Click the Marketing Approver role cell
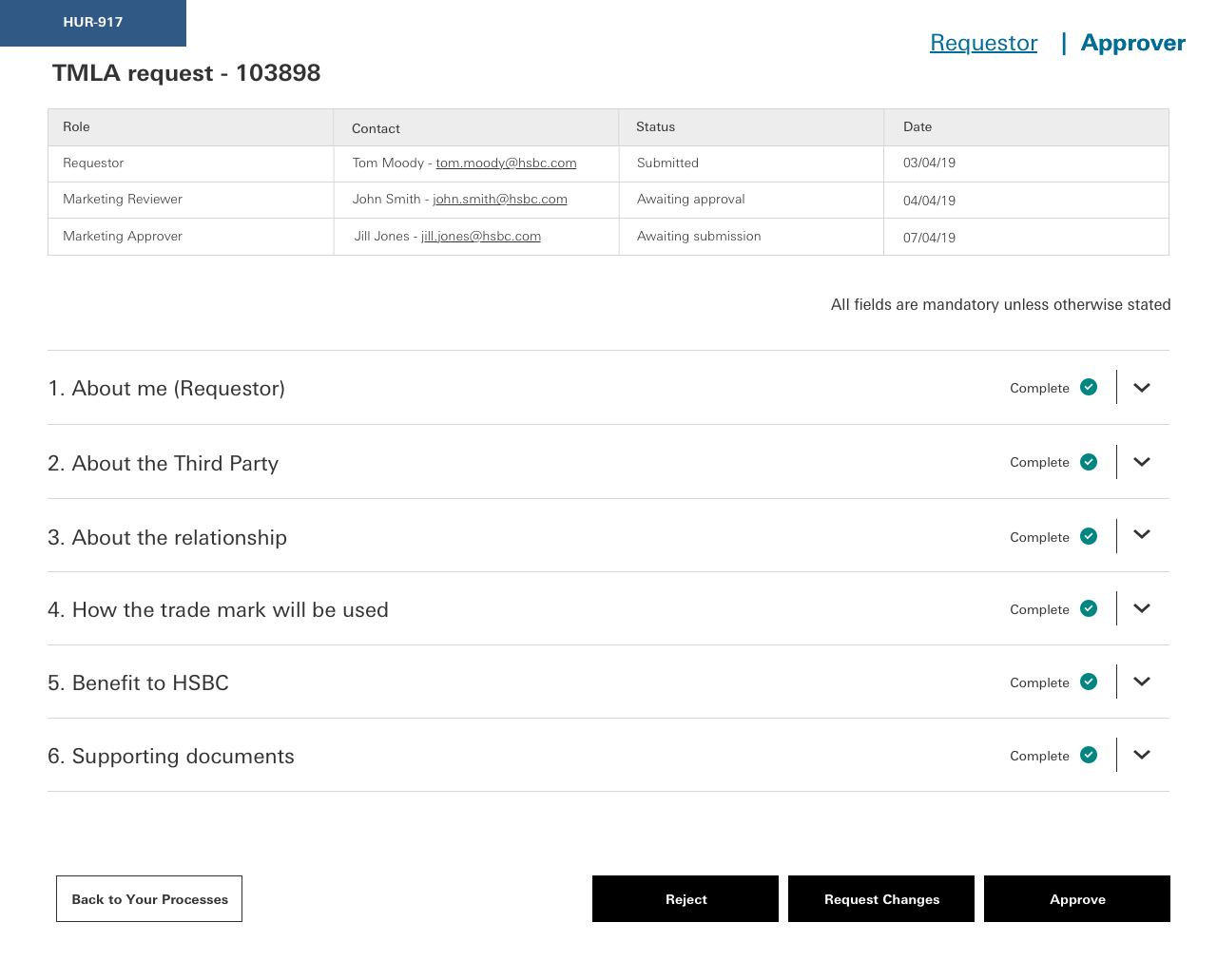This screenshot has height=980, width=1217. click(190, 237)
